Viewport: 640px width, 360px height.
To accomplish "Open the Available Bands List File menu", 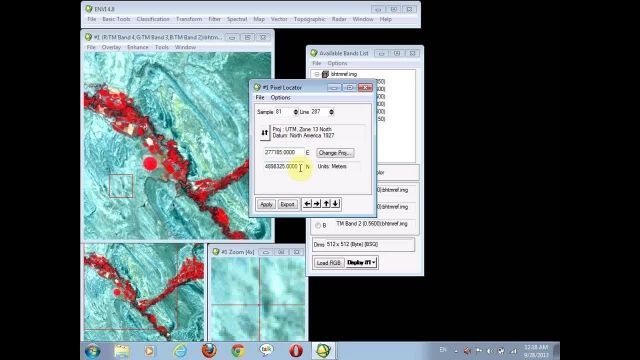I will (x=317, y=63).
